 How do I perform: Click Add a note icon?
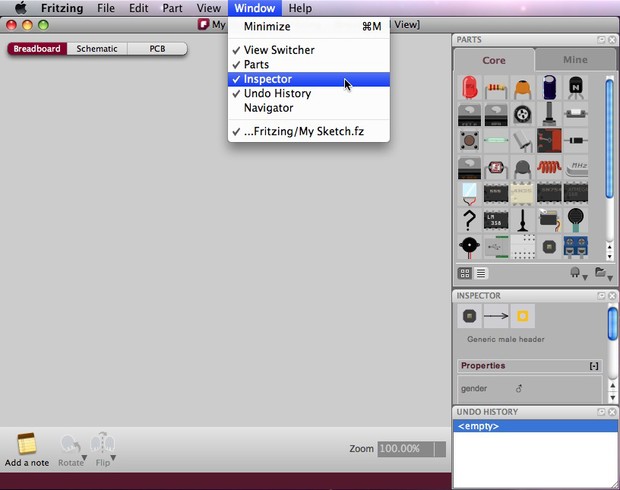click(26, 444)
